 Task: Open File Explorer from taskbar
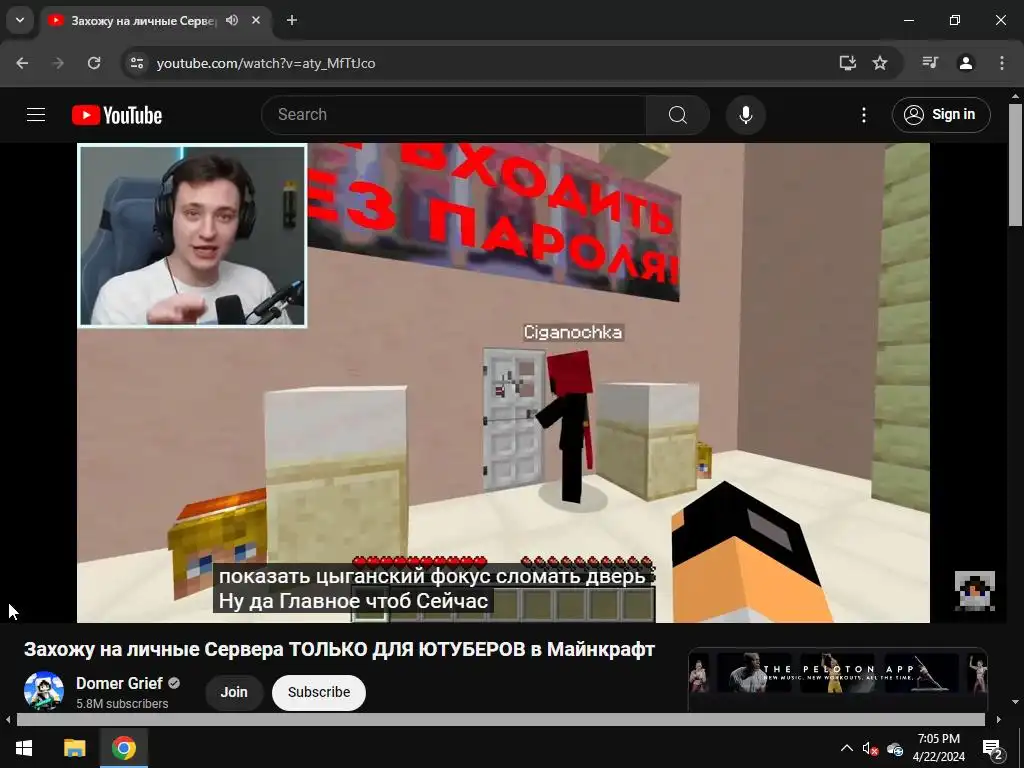(74, 748)
